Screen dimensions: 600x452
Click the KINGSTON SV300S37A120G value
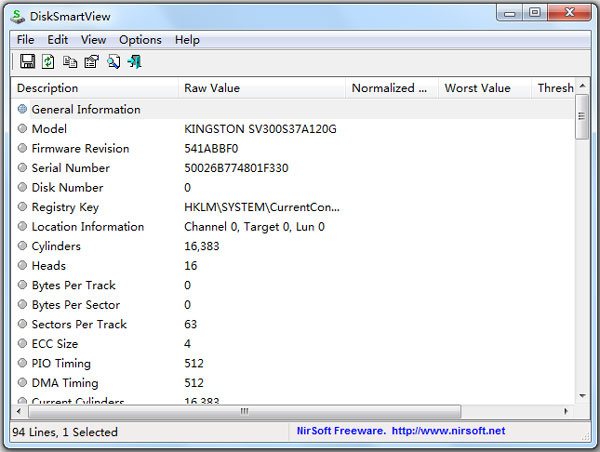[260, 129]
